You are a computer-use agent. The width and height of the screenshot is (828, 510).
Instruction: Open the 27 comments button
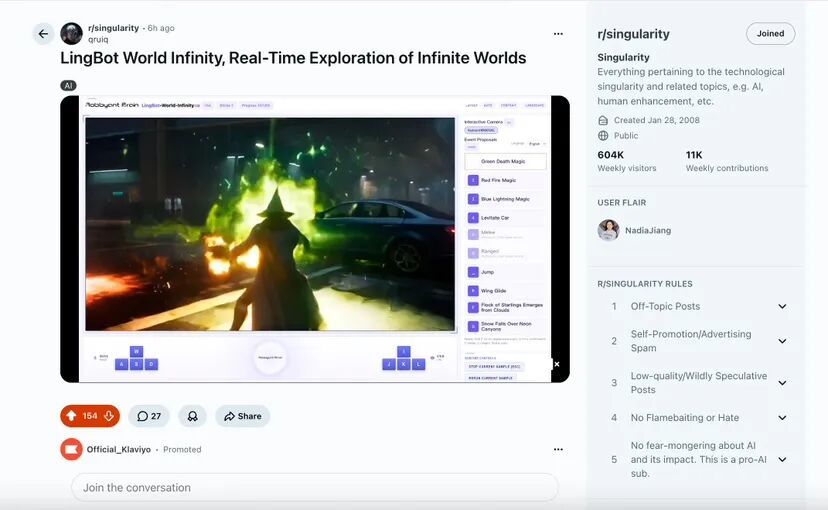click(149, 416)
